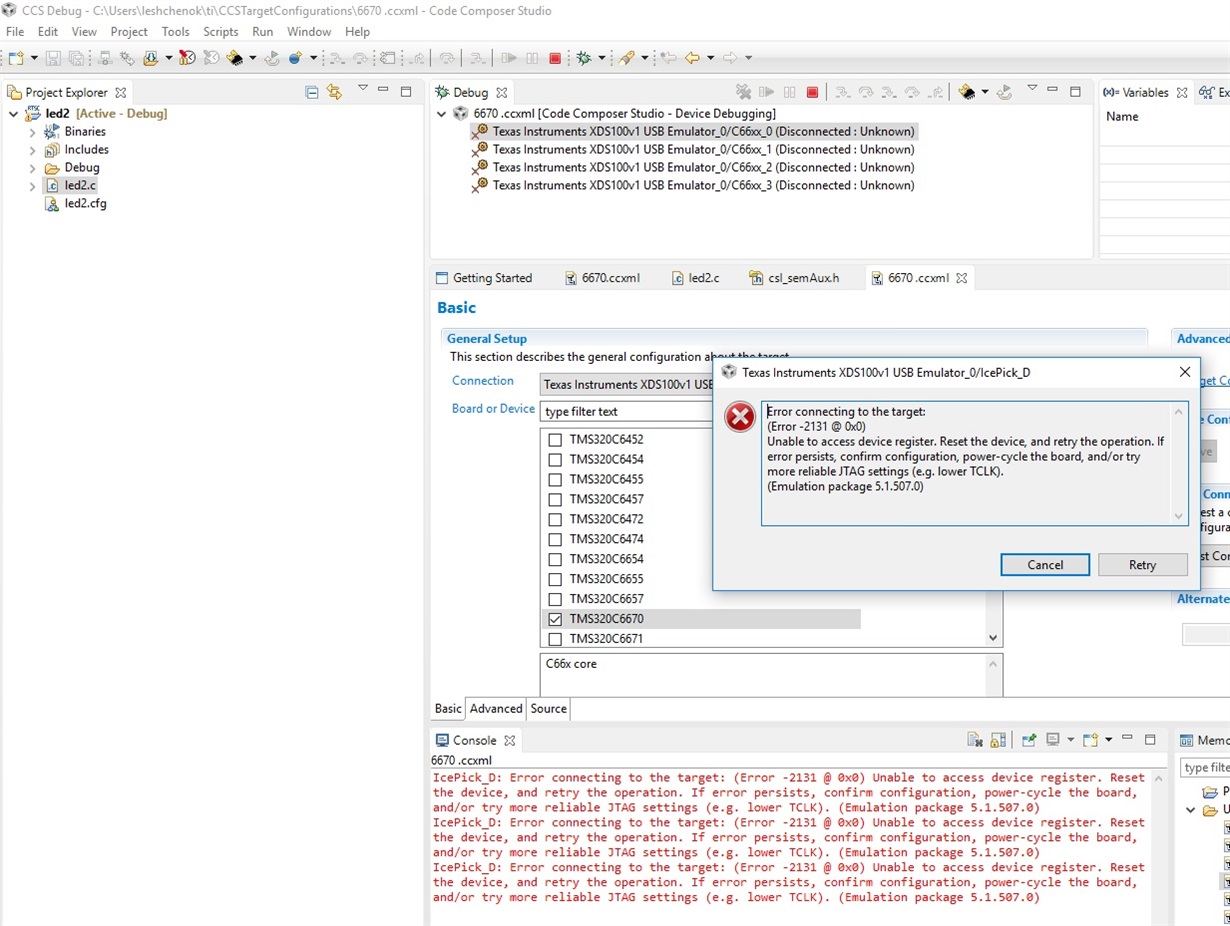The width and height of the screenshot is (1230, 926).
Task: Switch to the led2.c editor tab
Action: tap(696, 278)
